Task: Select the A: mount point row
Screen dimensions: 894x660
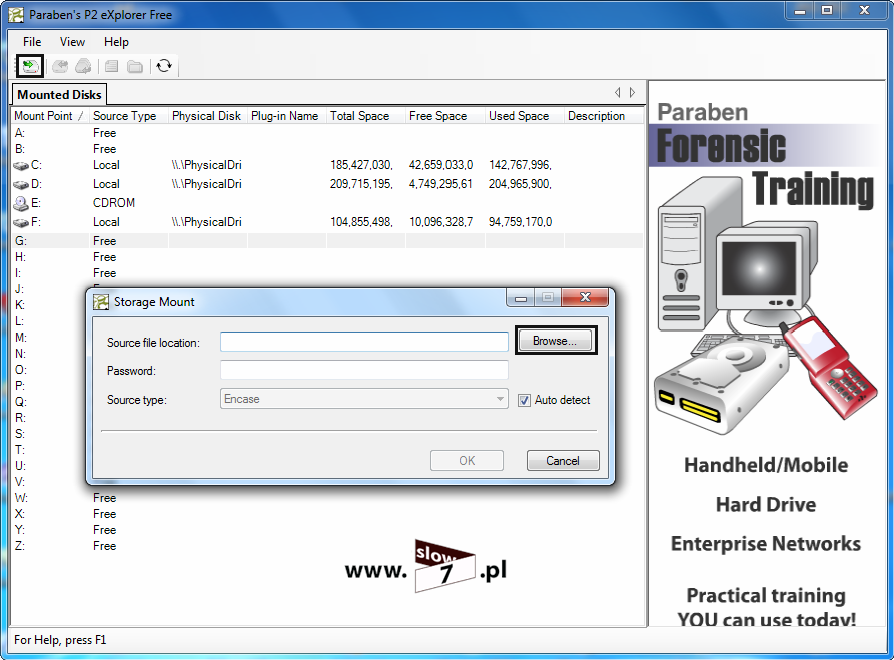Action: (327, 133)
